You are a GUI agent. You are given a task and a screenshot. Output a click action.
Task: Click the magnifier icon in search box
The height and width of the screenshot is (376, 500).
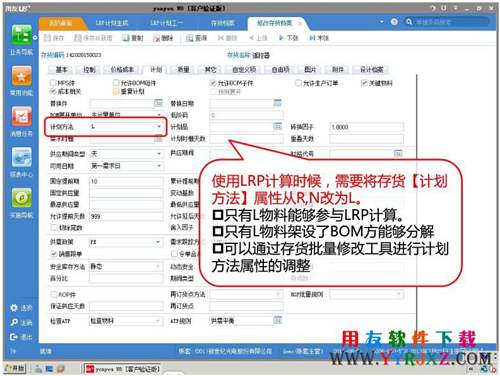pyautogui.click(x=409, y=22)
